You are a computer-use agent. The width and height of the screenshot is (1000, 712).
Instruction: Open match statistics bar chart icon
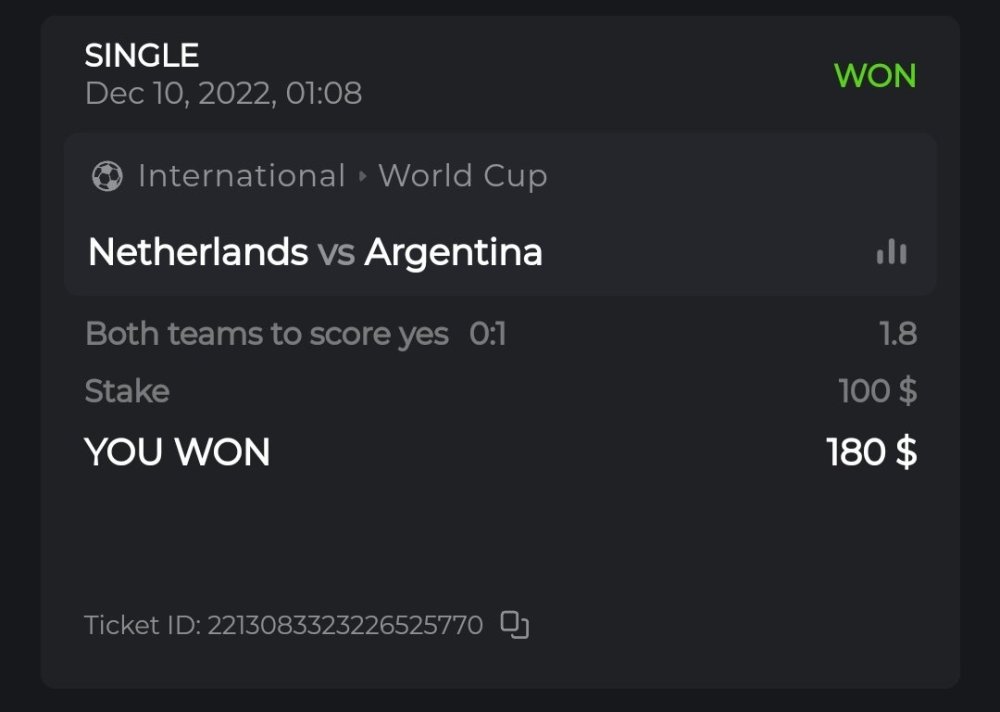[891, 253]
